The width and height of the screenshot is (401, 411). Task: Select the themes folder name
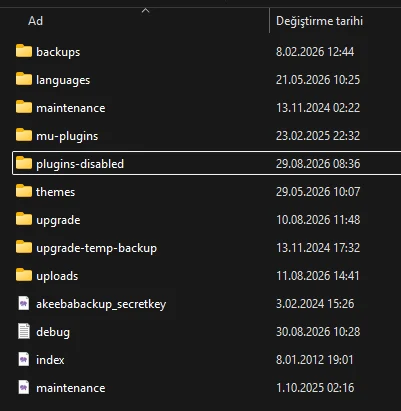point(55,192)
